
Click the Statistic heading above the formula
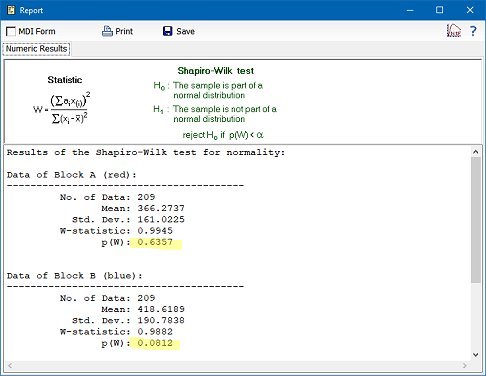point(65,80)
